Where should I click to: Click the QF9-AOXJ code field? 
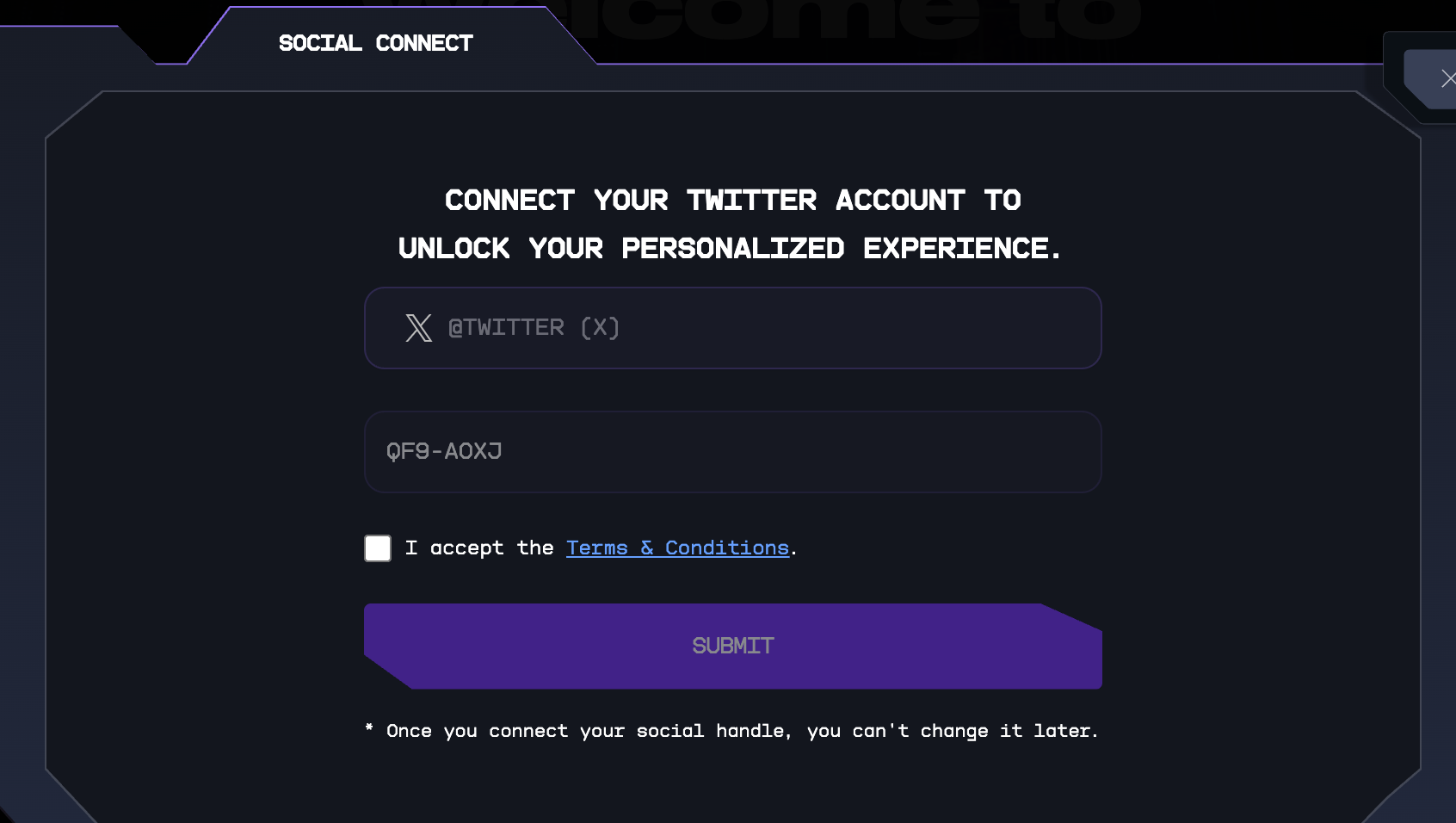[x=731, y=452]
